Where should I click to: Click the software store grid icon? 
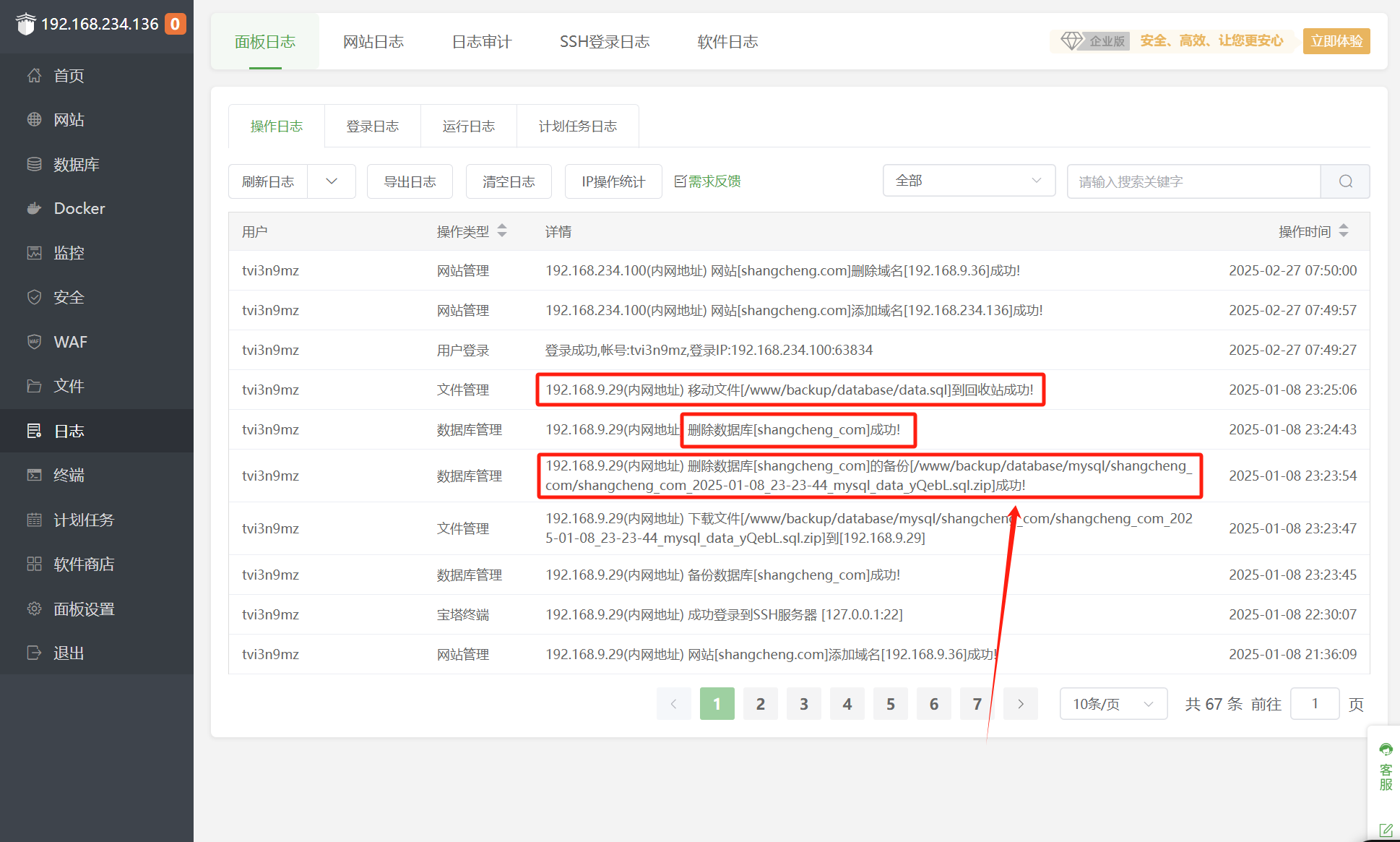(x=34, y=564)
